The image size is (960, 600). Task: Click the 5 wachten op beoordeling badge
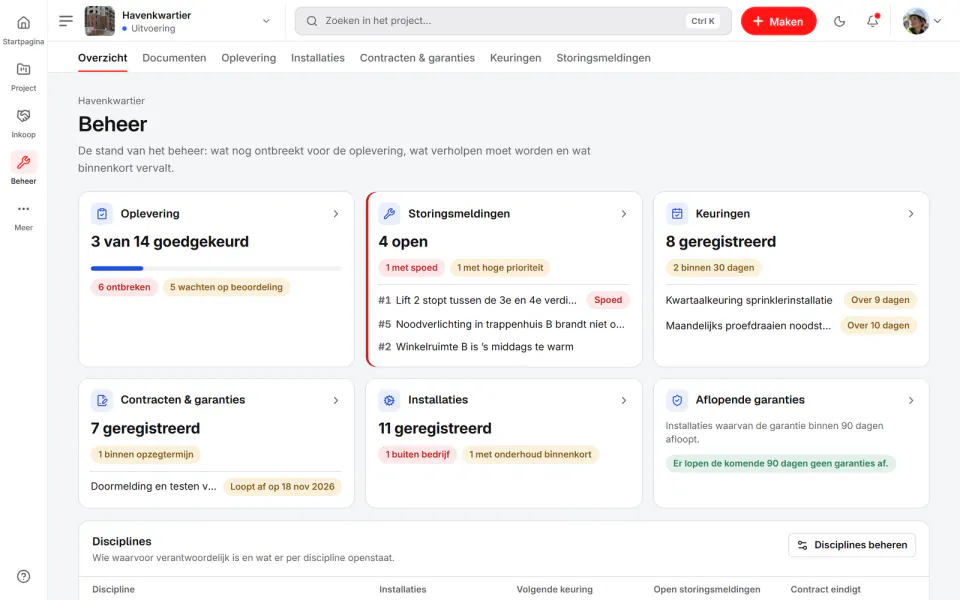(x=226, y=287)
